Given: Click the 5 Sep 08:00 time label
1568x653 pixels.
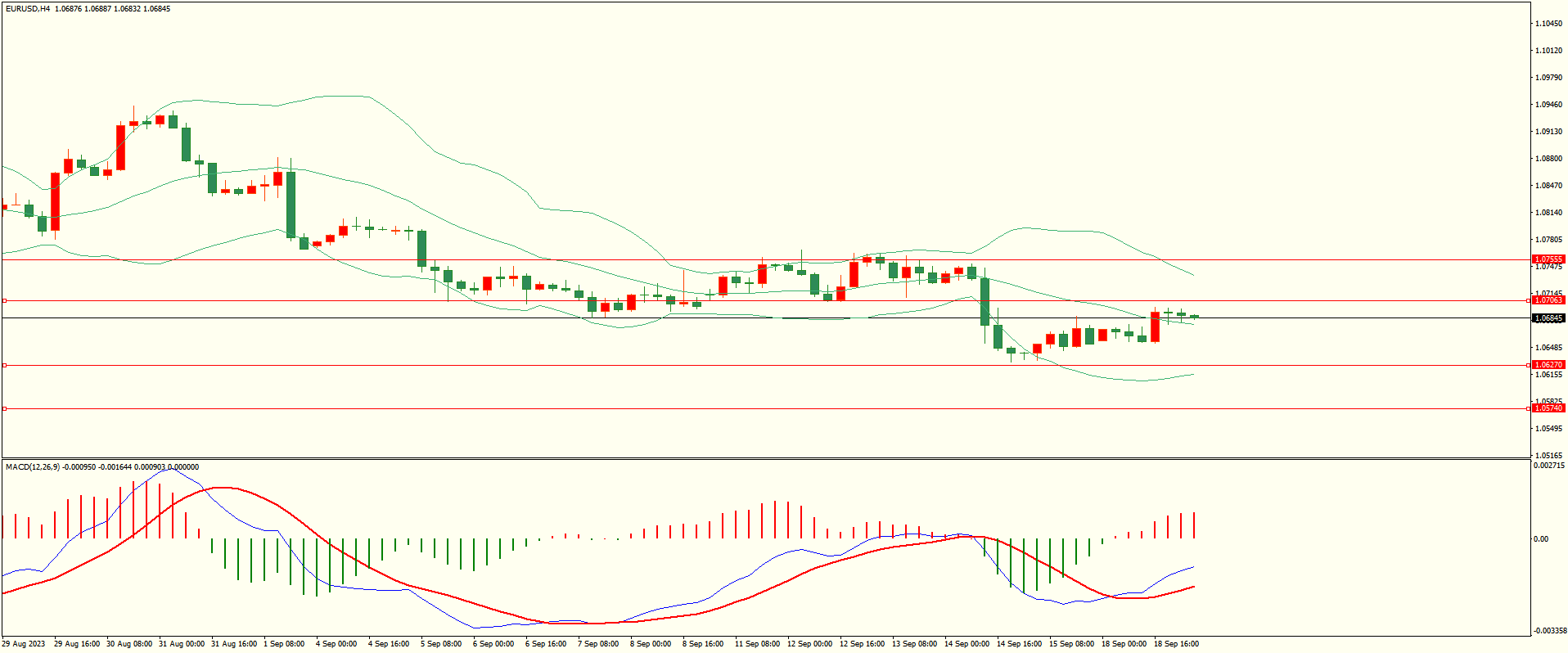Looking at the screenshot, I should [441, 644].
